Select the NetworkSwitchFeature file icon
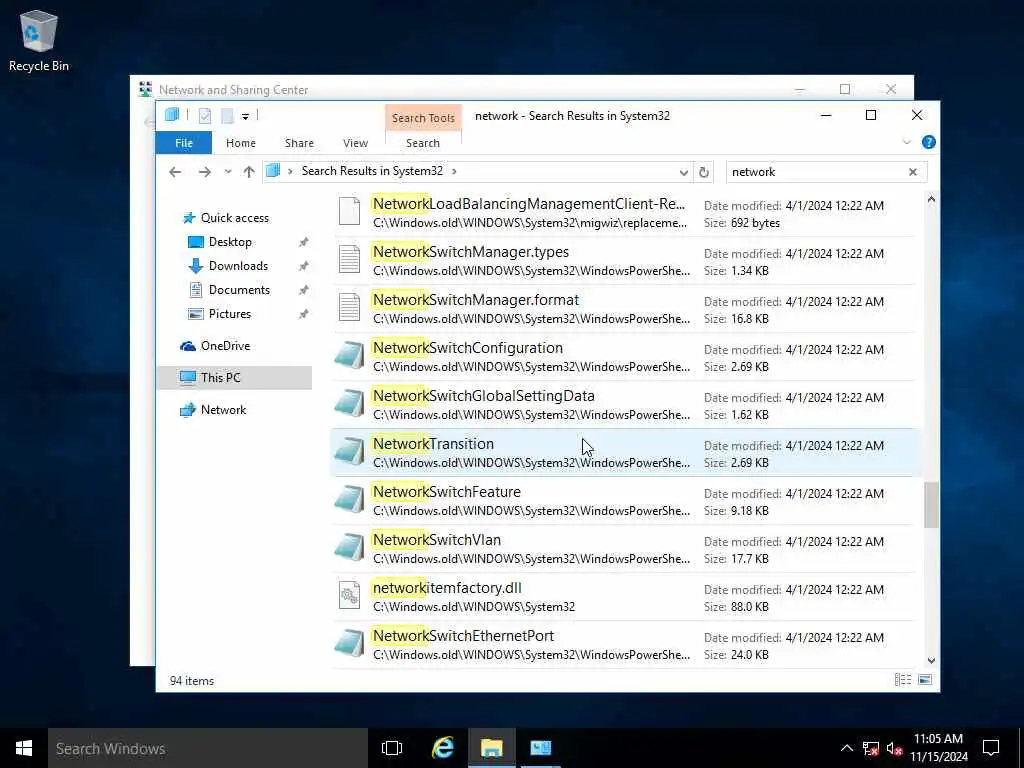The height and width of the screenshot is (768, 1024). (x=349, y=500)
